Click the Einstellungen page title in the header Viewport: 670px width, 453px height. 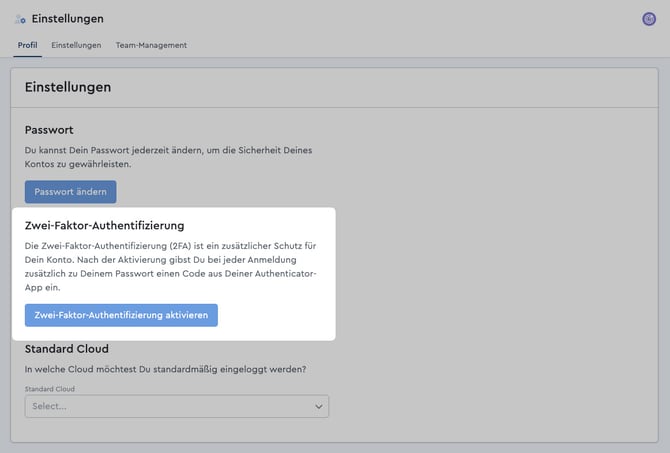[x=67, y=19]
